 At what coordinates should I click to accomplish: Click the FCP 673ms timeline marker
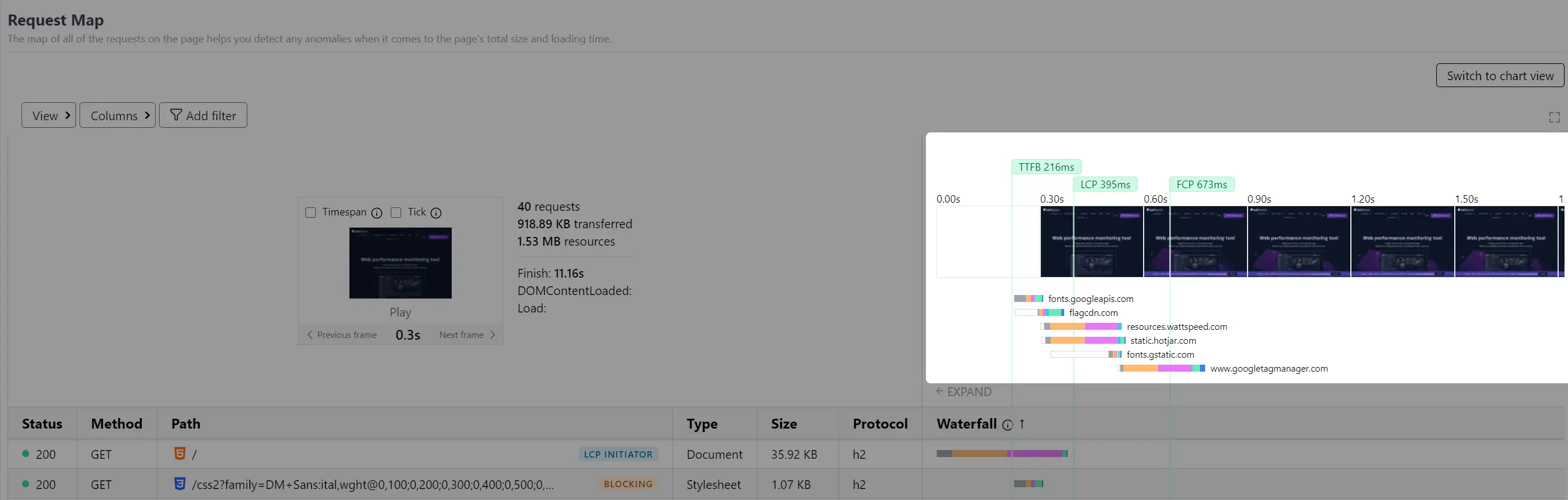coord(1201,185)
